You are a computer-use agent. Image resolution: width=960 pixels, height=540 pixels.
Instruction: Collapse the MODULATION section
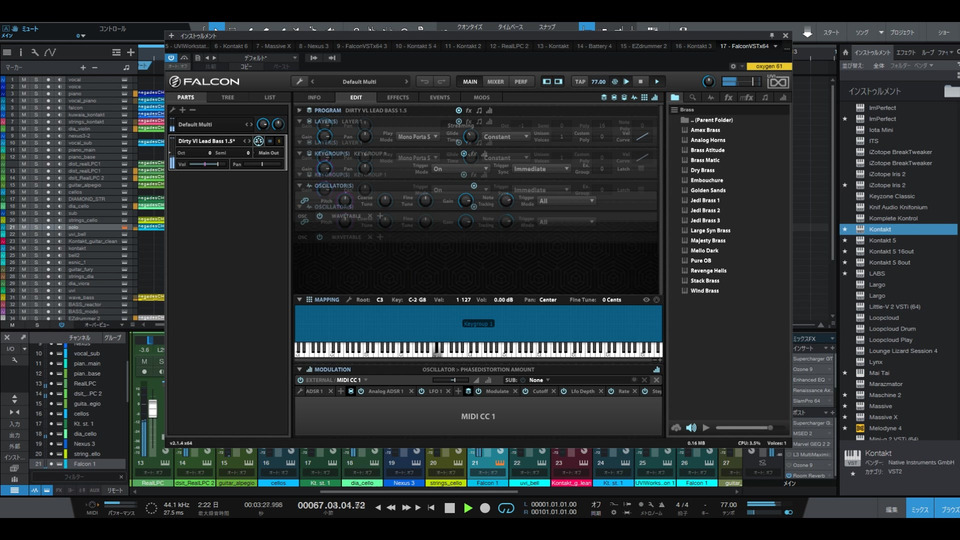point(299,370)
